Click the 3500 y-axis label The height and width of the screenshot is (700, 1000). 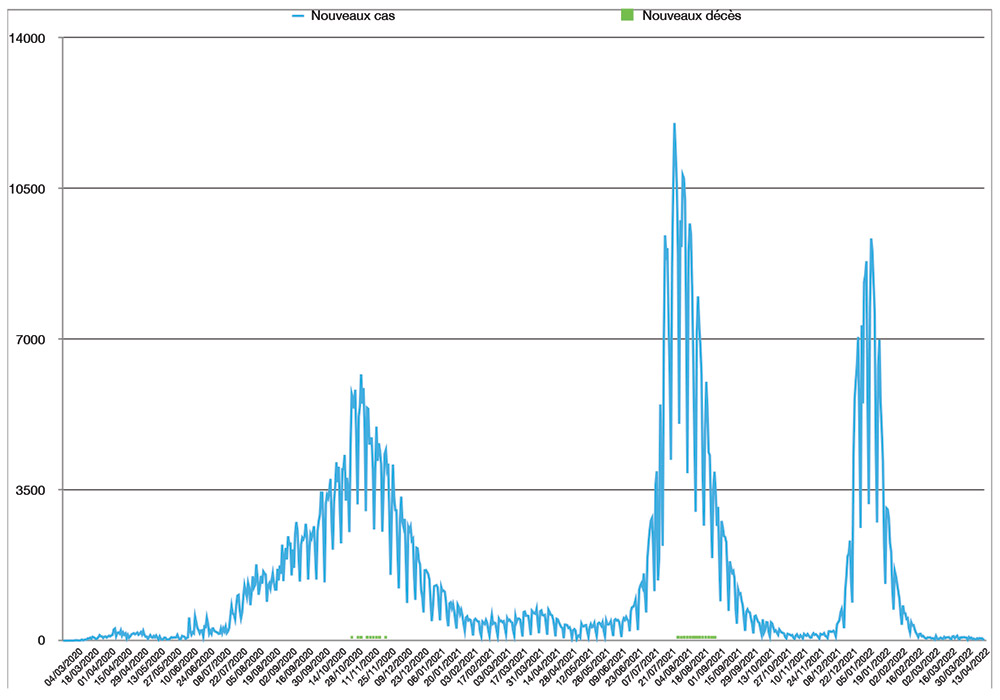[31, 490]
